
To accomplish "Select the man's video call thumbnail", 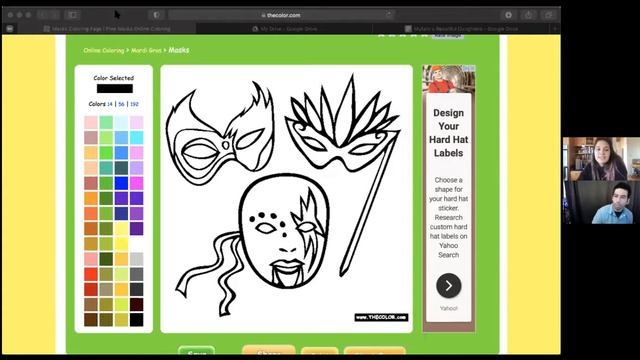I will (601, 202).
